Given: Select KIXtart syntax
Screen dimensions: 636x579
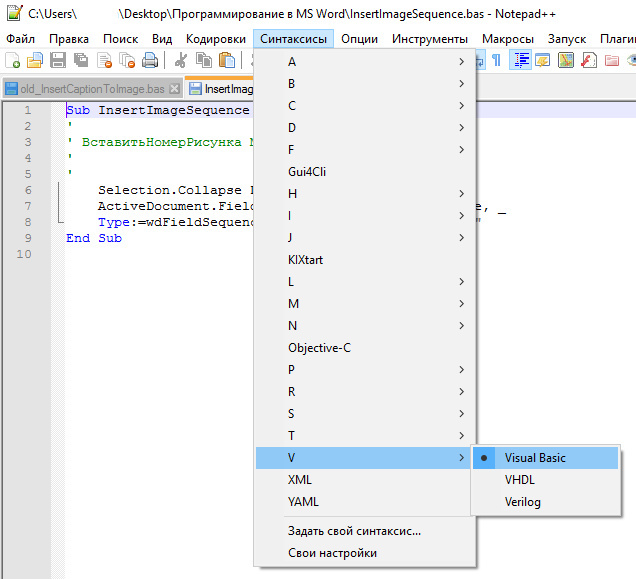Looking at the screenshot, I should coord(364,260).
